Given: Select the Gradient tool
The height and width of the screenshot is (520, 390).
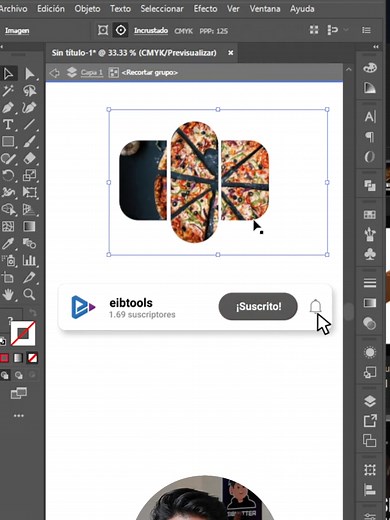Looking at the screenshot, I should (x=29, y=226).
